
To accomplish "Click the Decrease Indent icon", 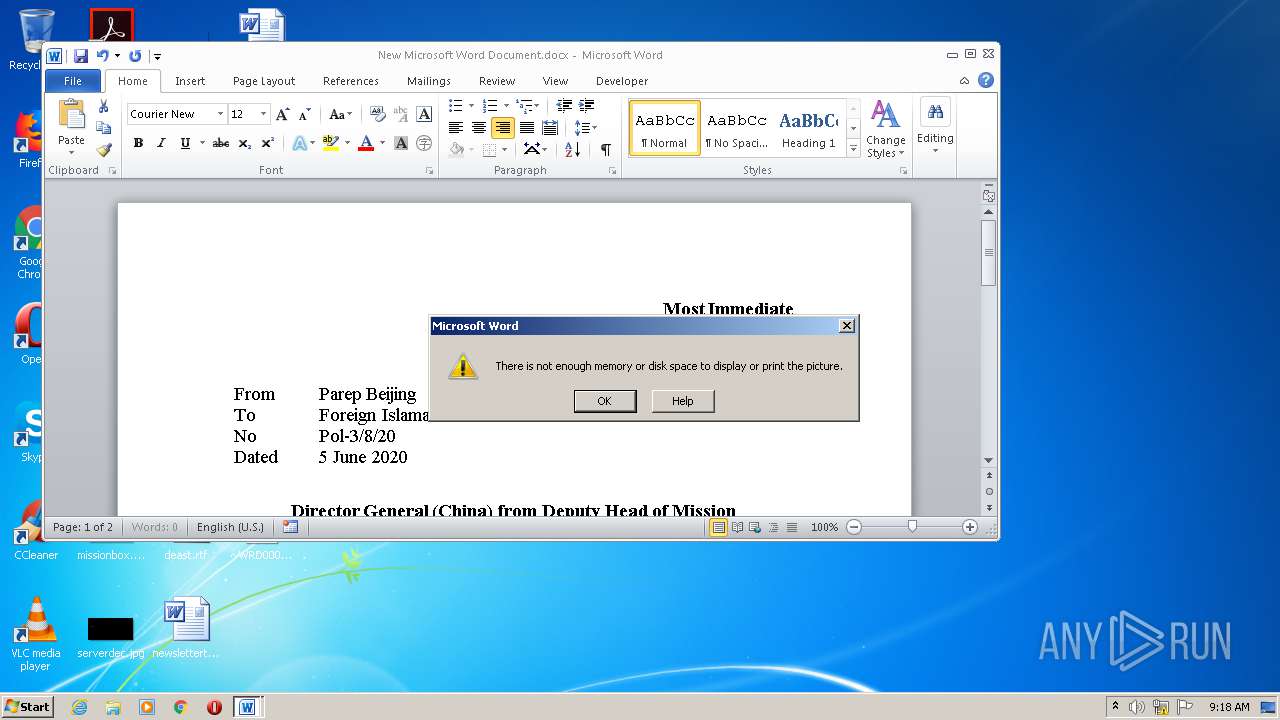I will click(x=564, y=105).
